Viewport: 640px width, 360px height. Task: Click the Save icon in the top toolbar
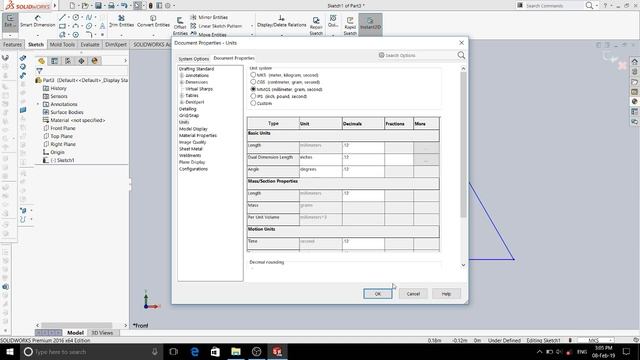coord(98,6)
